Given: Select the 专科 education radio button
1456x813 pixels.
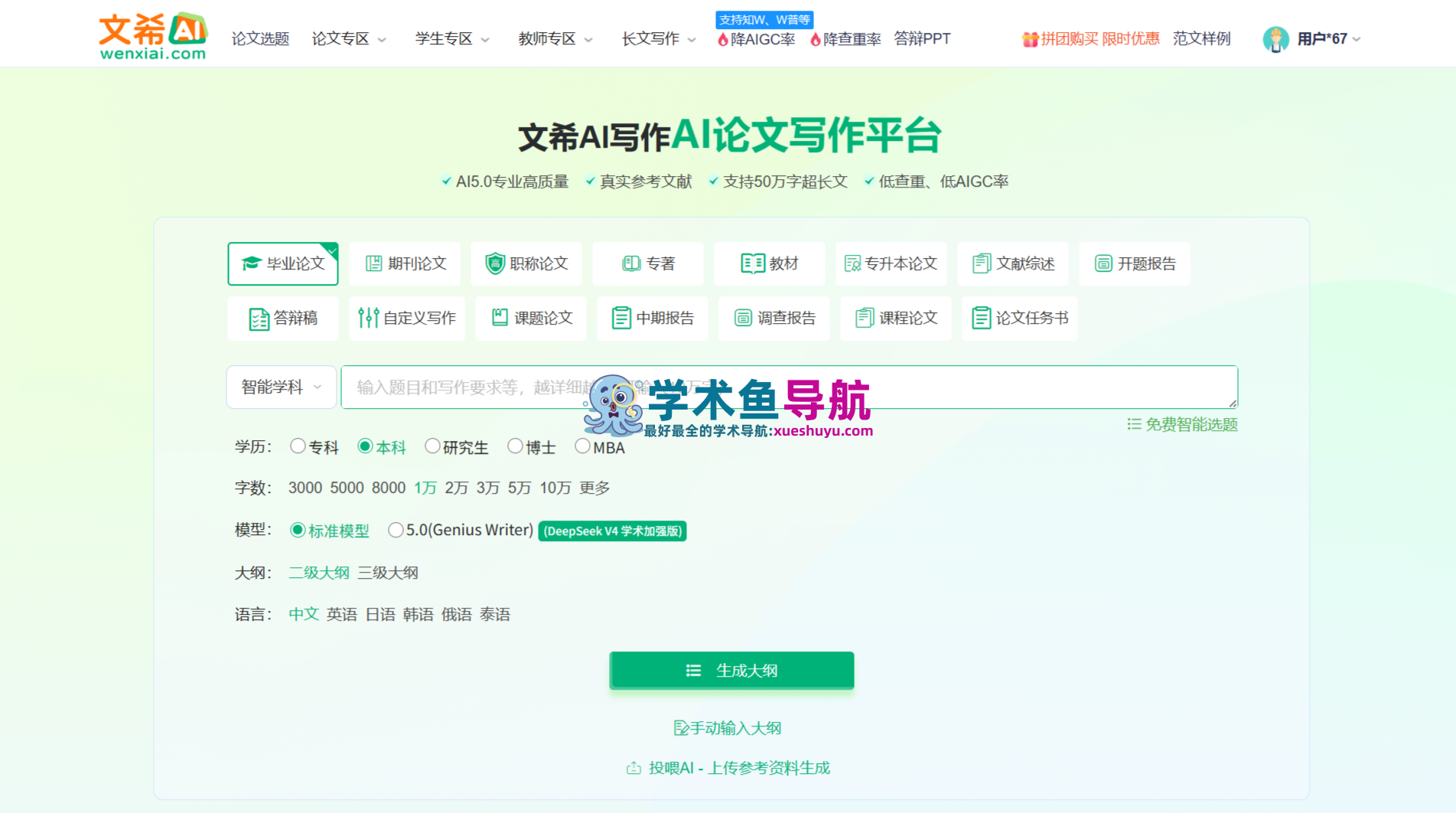Looking at the screenshot, I should point(298,446).
